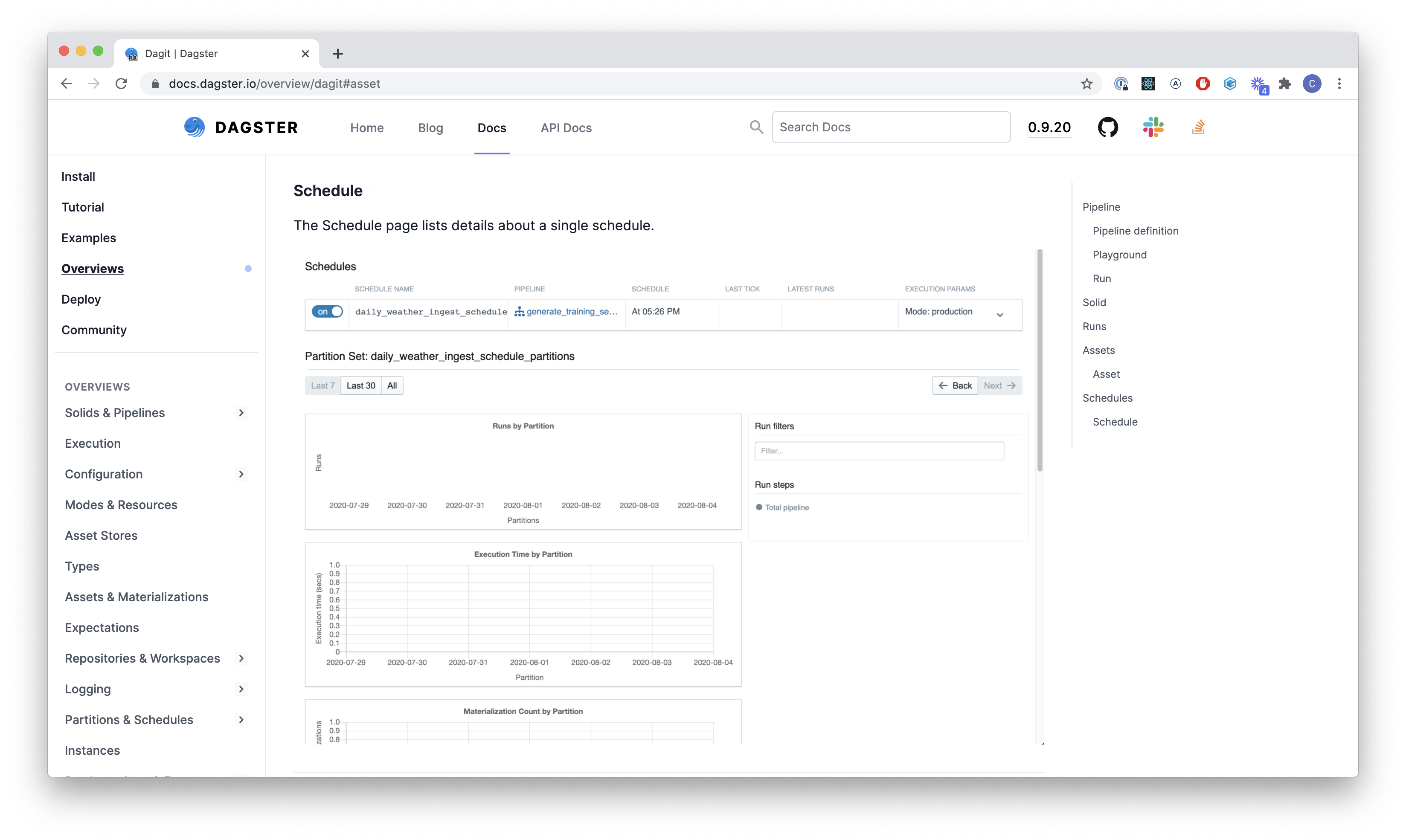Open the GitHub repository icon

pyautogui.click(x=1107, y=127)
